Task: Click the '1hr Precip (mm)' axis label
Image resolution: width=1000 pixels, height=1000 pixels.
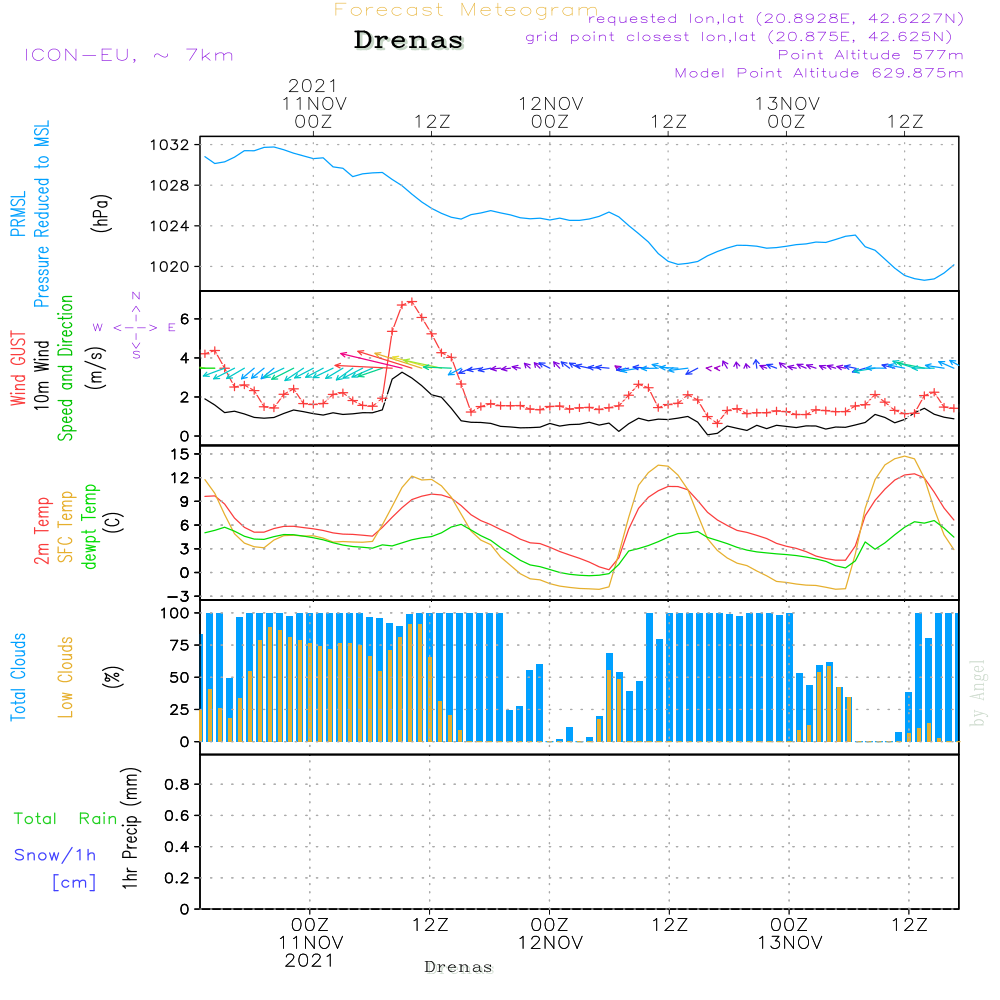Action: point(130,828)
